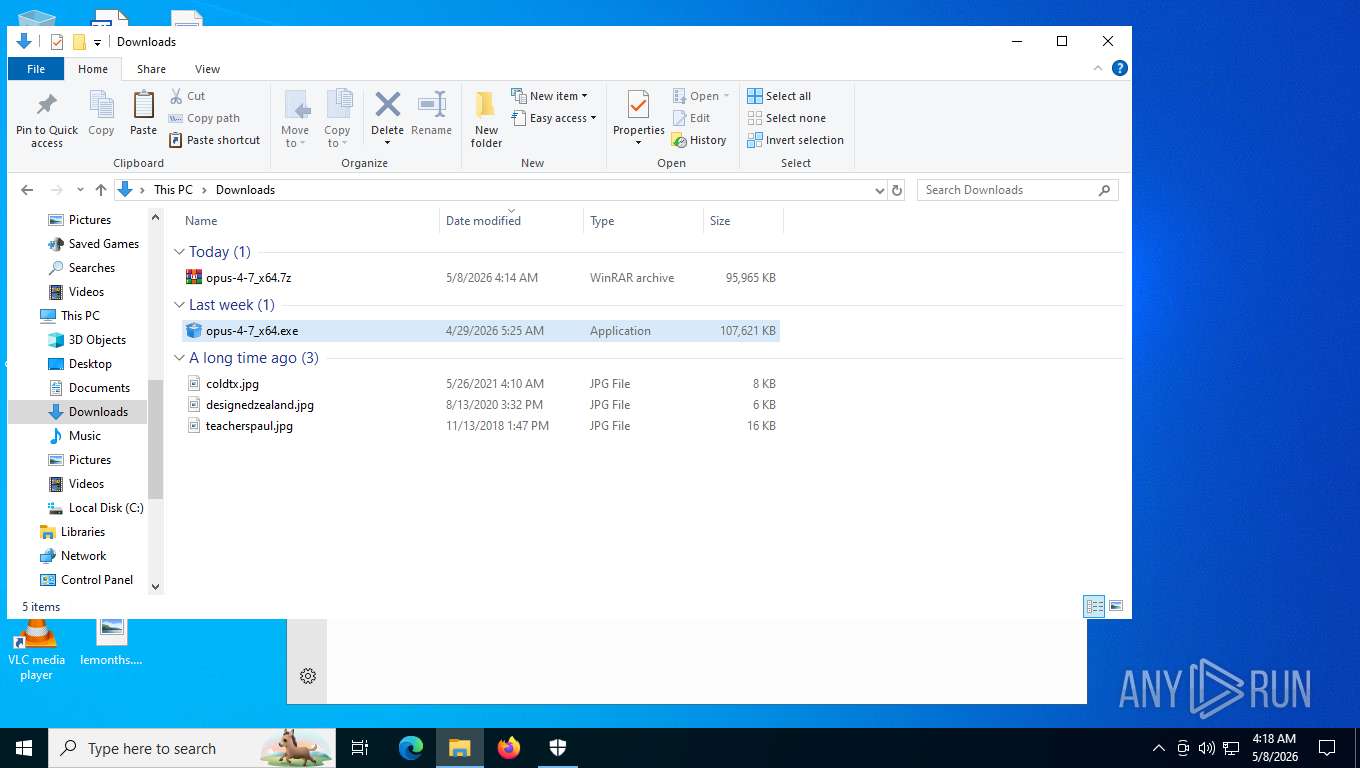Minimize the ribbon chevron
Screen dimensions: 1360x768
pyautogui.click(x=1100, y=68)
